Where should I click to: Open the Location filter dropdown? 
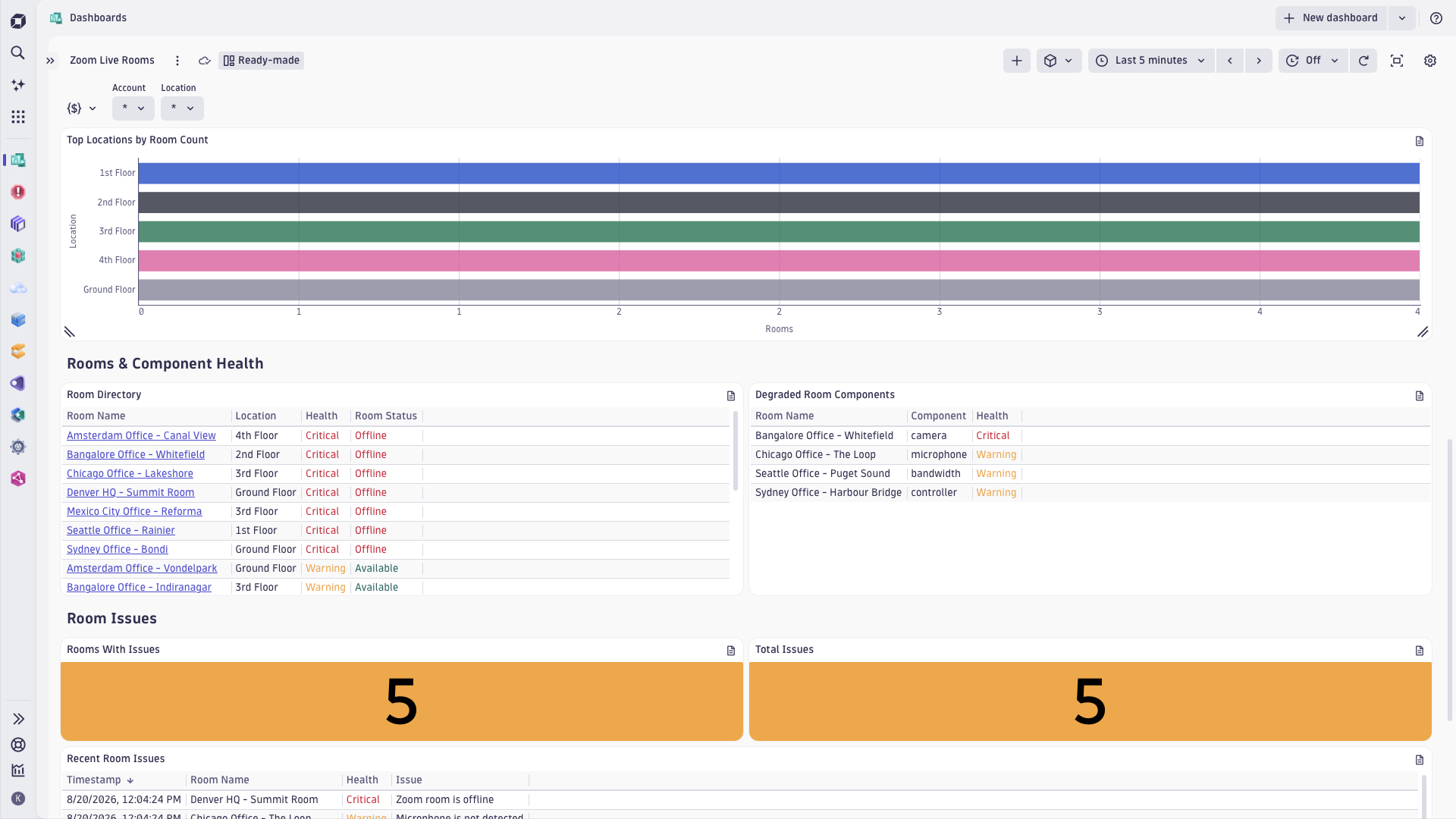coord(182,108)
